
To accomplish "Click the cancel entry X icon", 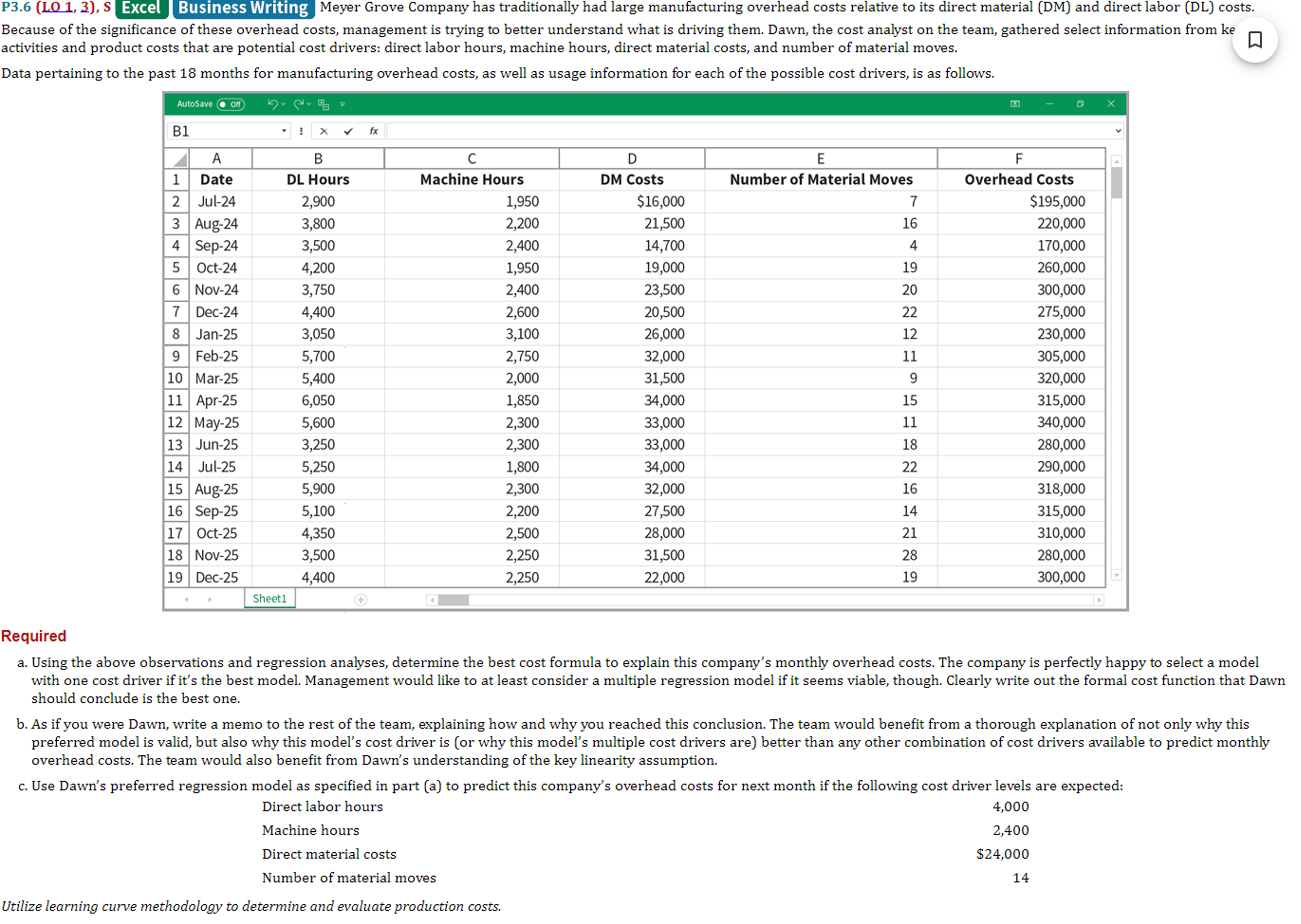I will [x=324, y=132].
